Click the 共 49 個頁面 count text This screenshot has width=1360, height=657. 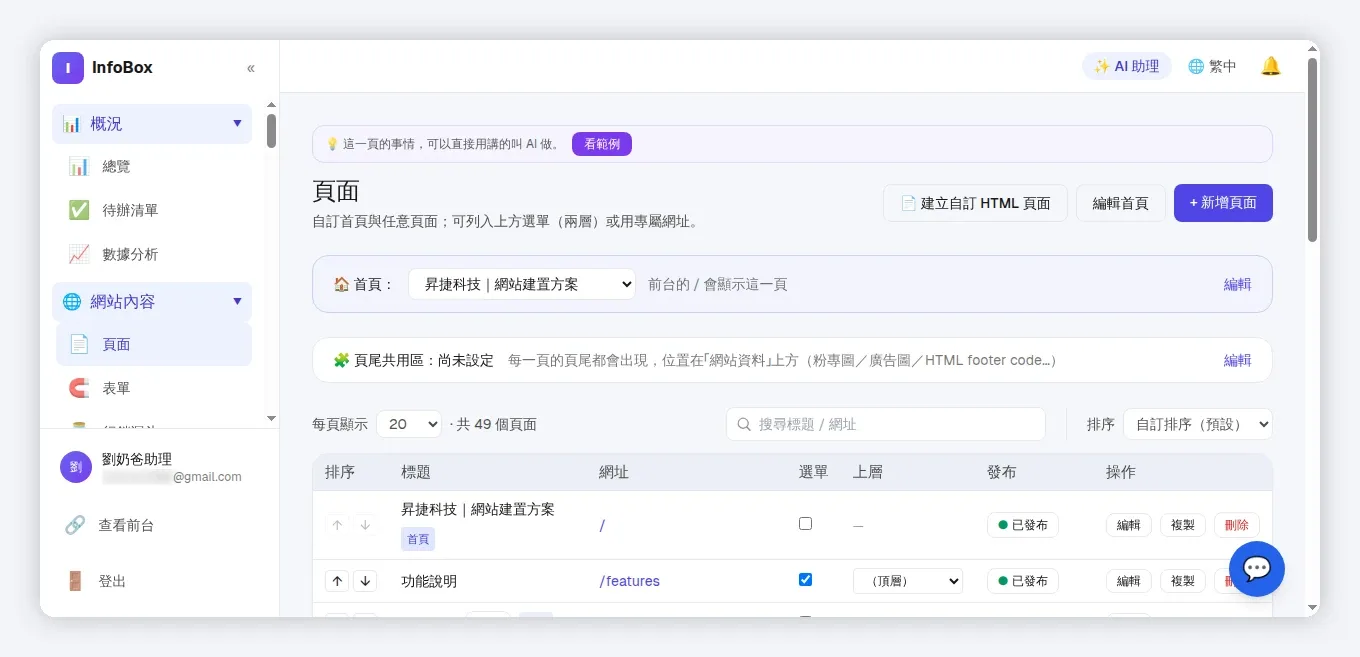[497, 424]
